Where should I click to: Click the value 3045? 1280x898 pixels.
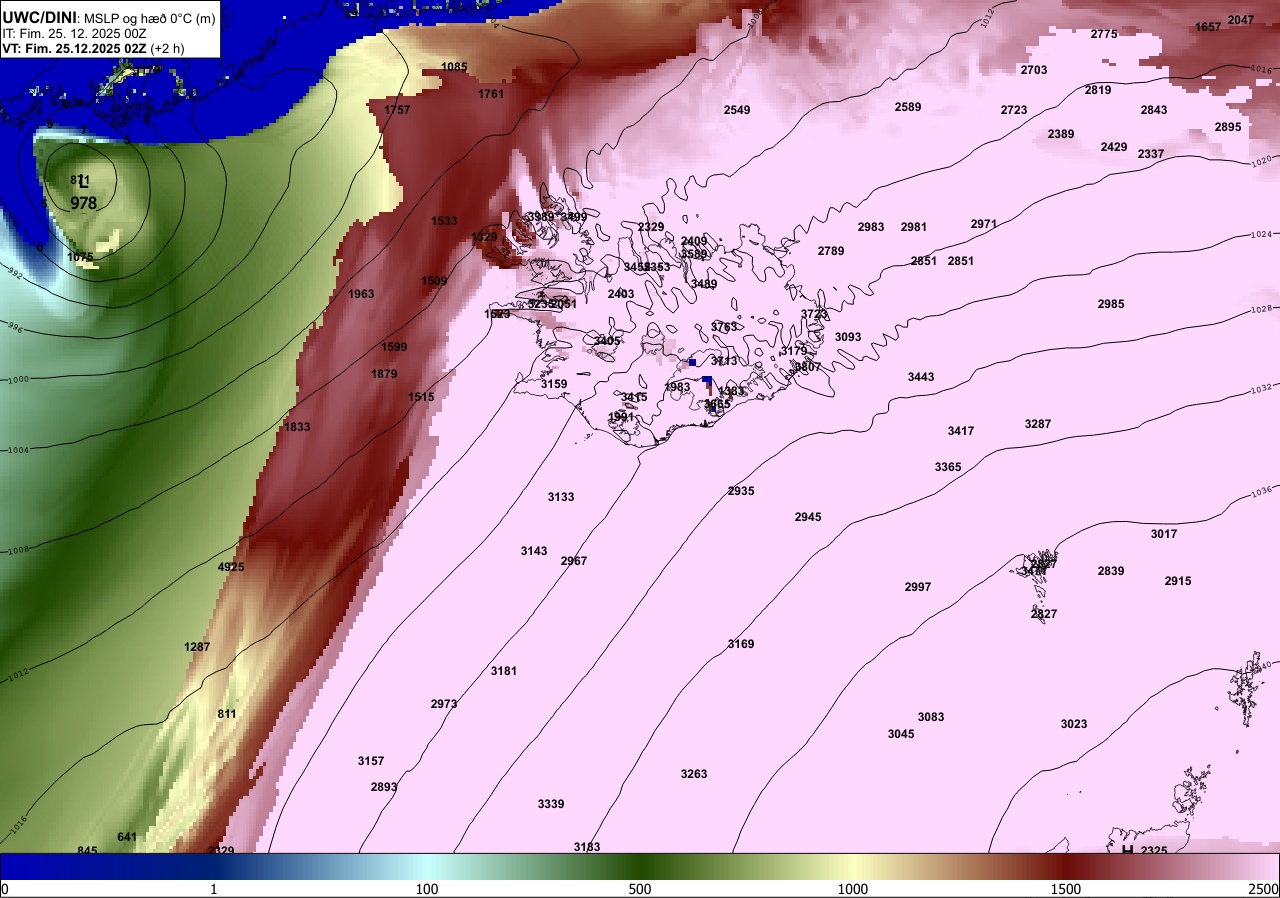coord(901,734)
